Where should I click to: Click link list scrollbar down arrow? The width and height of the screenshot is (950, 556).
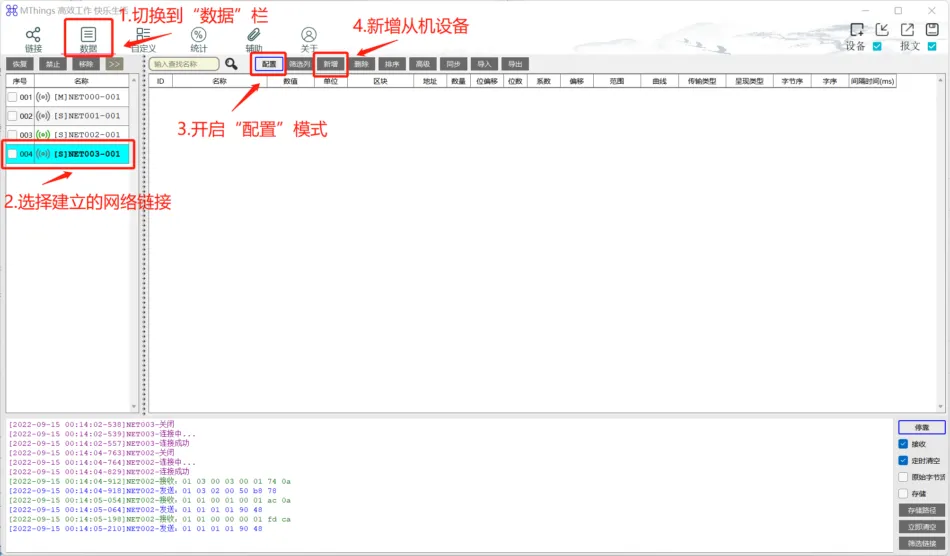coord(134,406)
